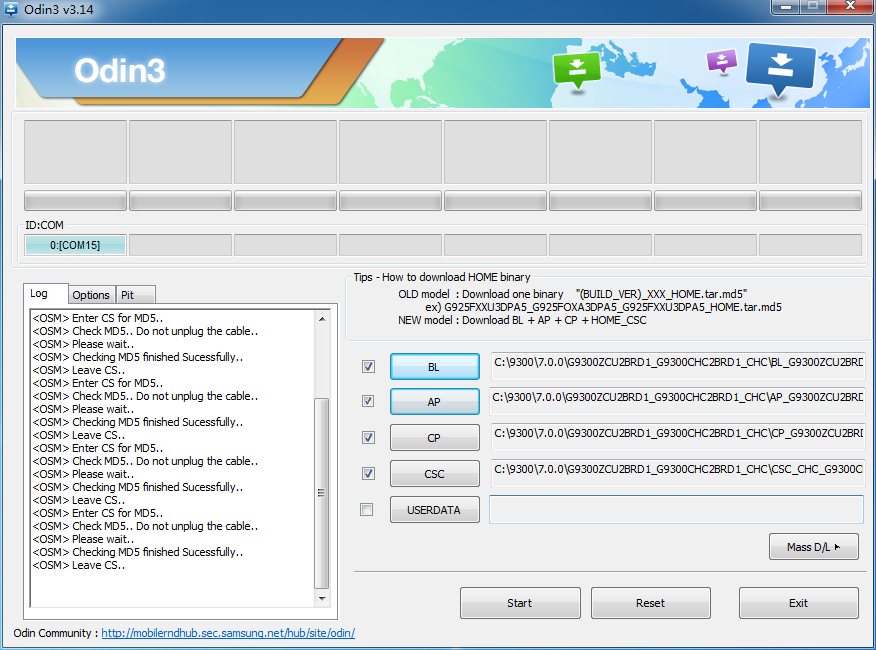
Task: Click the example filename starting with "ex) G925FXXU3DPA5"
Action: click(x=603, y=307)
